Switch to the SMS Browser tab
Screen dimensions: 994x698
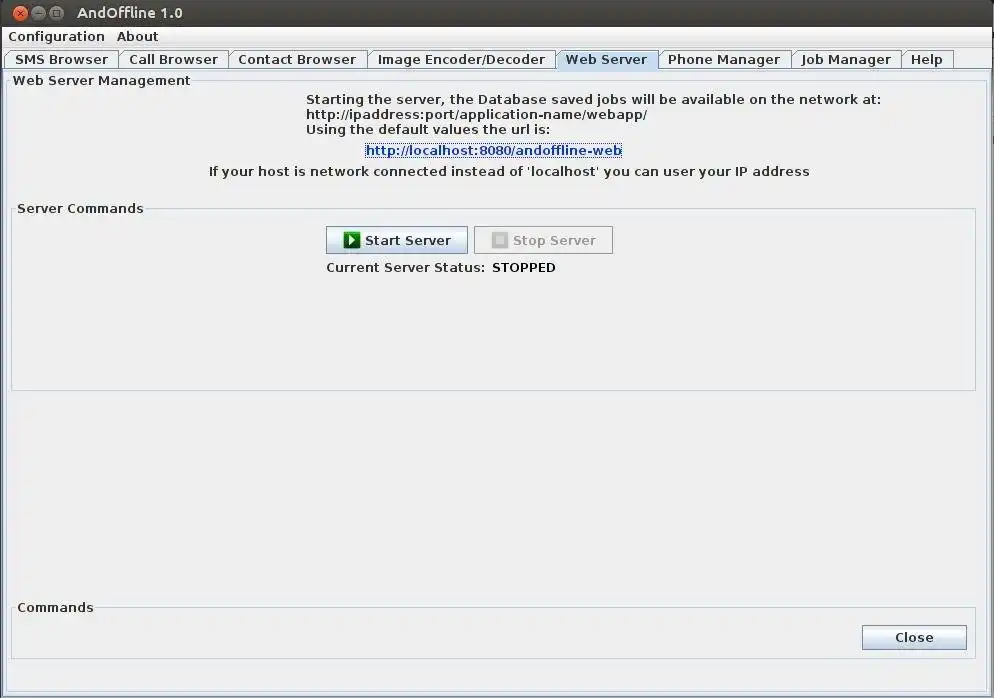[61, 60]
